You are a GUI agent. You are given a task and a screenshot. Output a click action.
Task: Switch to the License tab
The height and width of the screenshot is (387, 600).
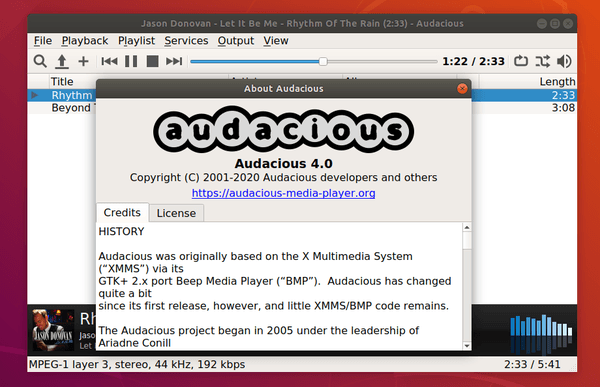point(176,213)
